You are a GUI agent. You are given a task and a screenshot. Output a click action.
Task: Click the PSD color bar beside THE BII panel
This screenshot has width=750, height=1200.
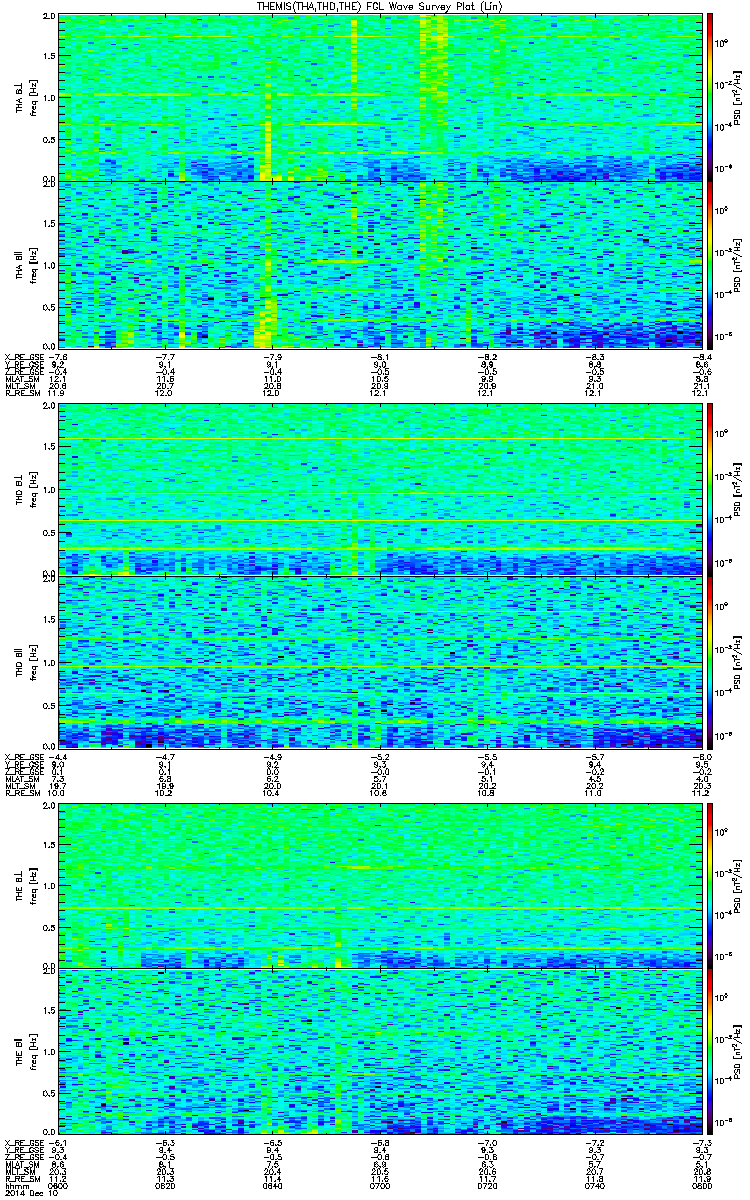coord(711,1054)
